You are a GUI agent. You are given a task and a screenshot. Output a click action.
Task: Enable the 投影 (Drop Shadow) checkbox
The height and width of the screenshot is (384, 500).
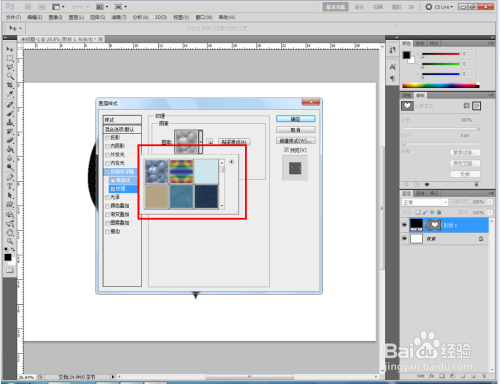click(107, 138)
